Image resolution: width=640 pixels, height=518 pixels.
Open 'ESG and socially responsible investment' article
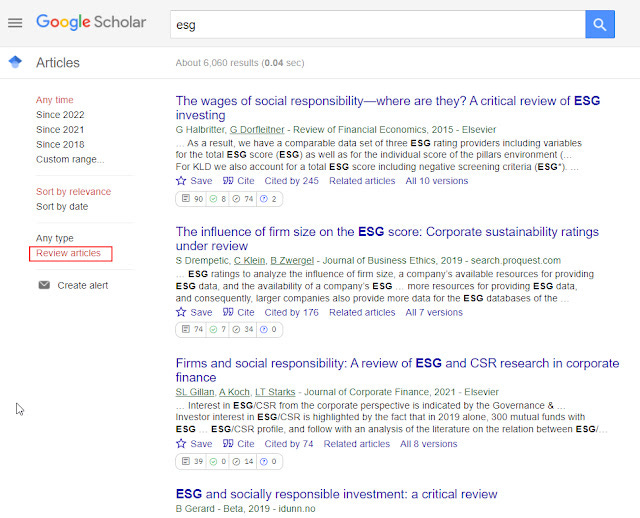click(336, 494)
